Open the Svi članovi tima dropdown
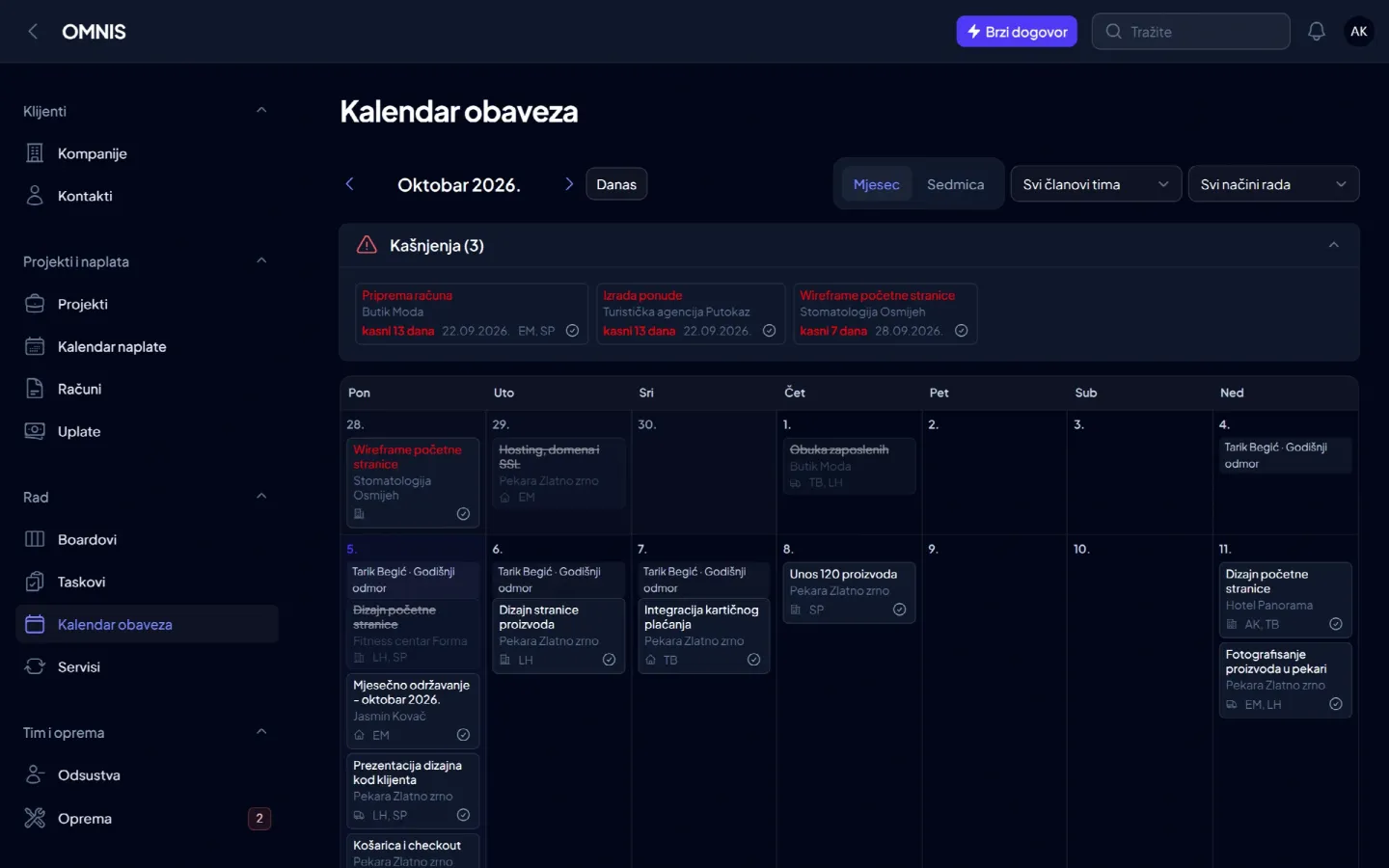 point(1096,184)
